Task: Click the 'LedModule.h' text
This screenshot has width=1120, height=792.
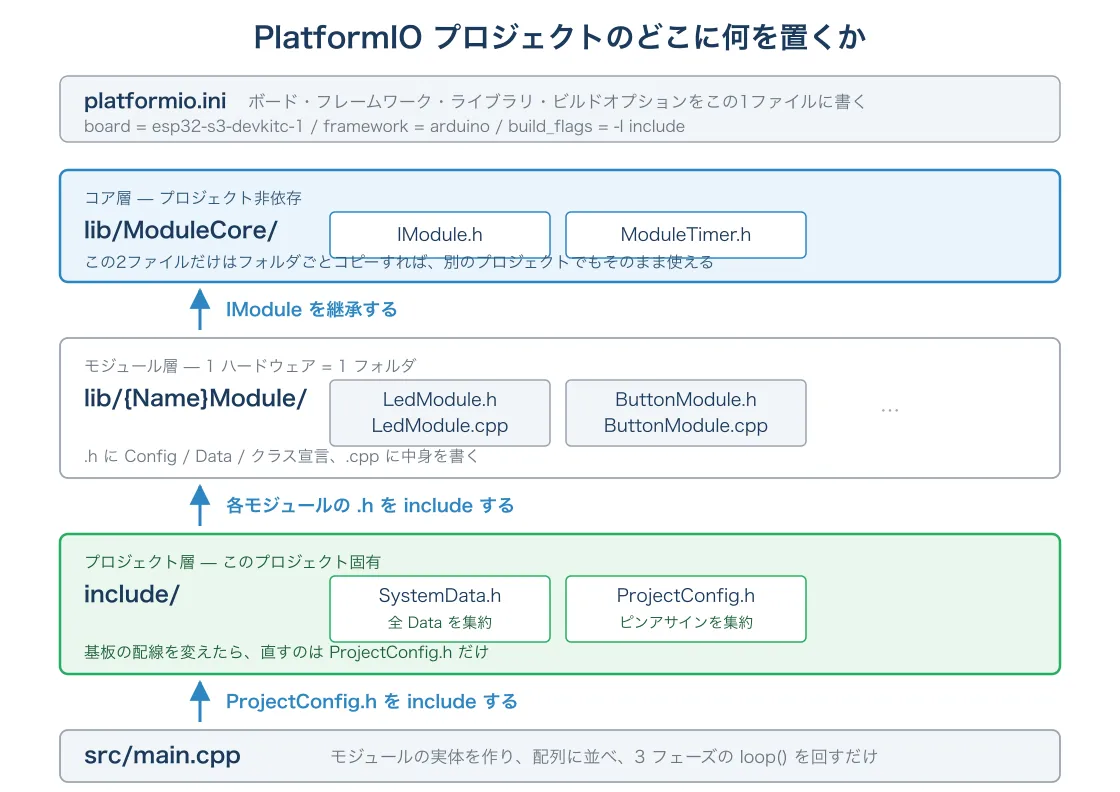Action: pyautogui.click(x=440, y=399)
